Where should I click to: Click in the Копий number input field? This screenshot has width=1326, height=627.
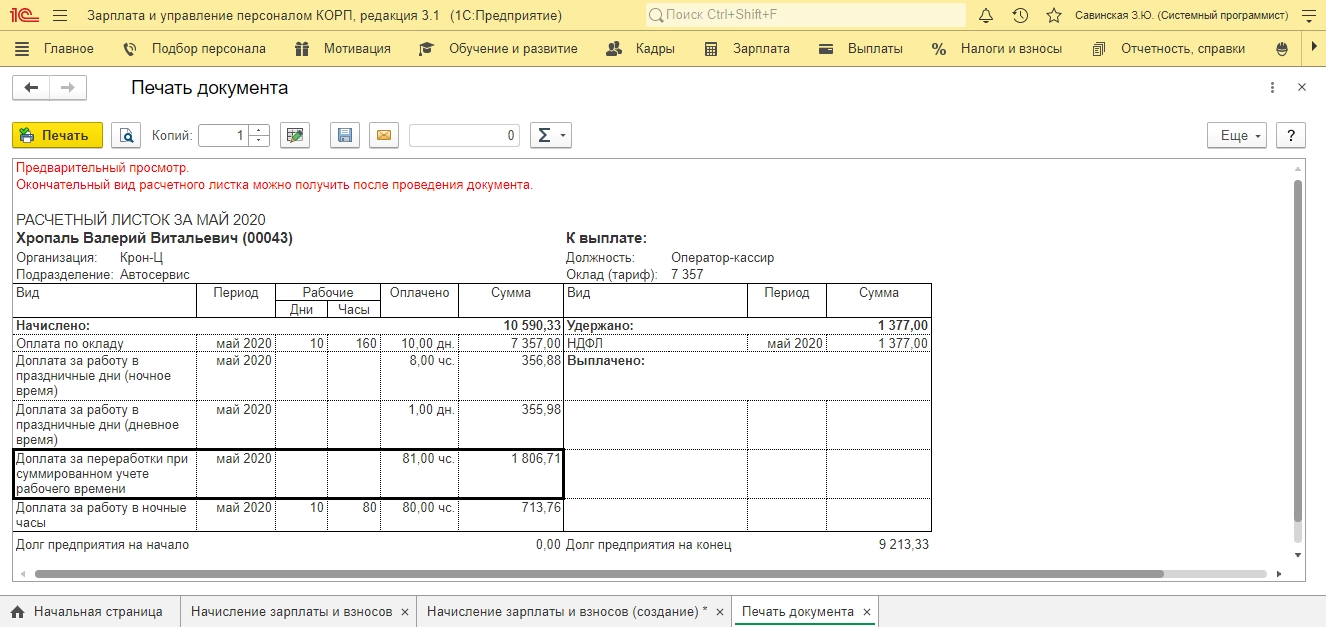[x=223, y=135]
